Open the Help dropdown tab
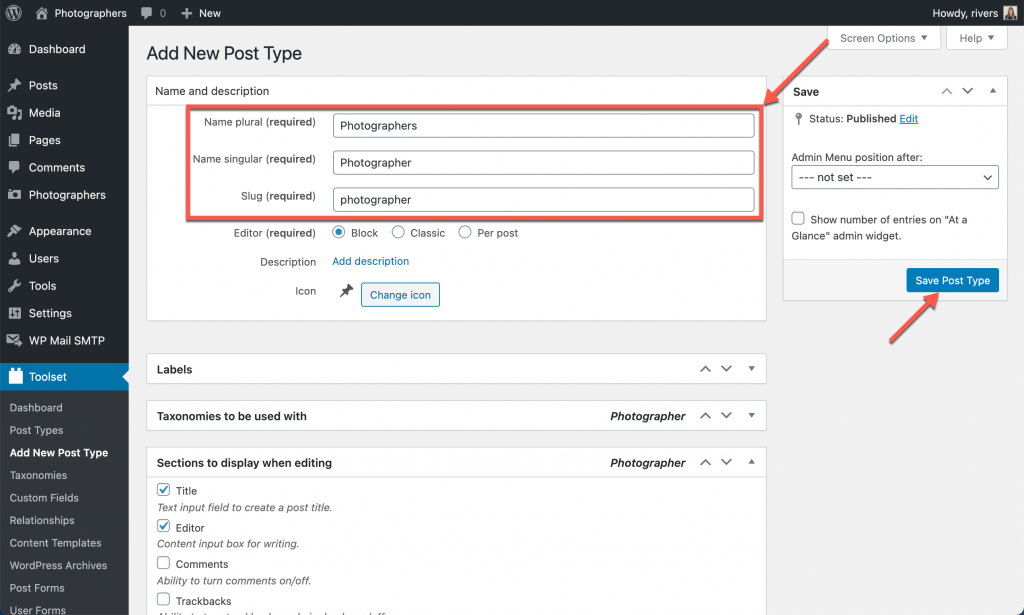The width and height of the screenshot is (1024, 615). coord(976,38)
